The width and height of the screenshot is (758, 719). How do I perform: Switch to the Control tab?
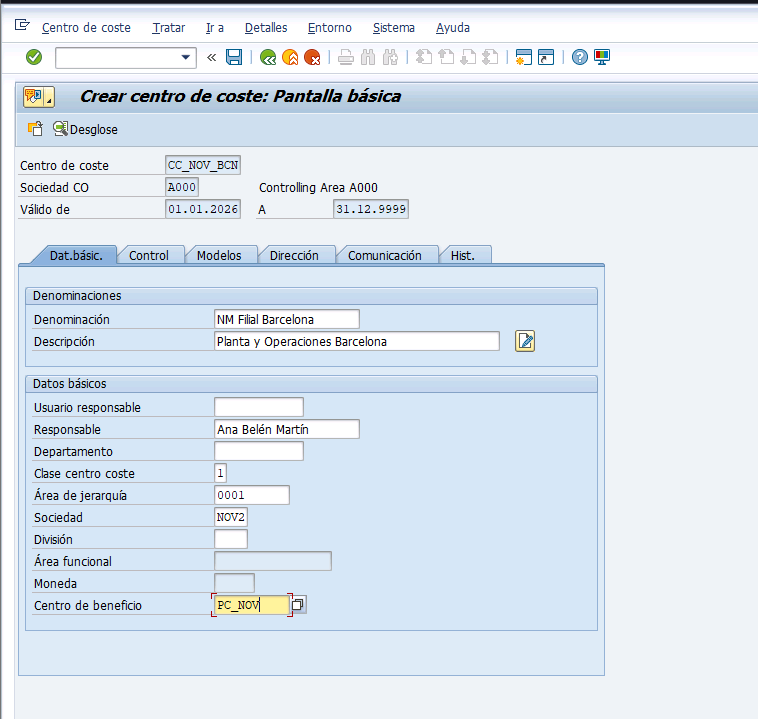149,255
